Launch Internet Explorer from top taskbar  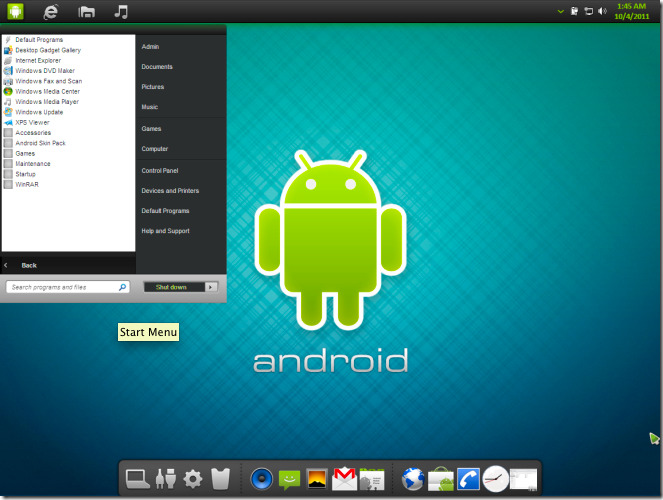tap(50, 12)
